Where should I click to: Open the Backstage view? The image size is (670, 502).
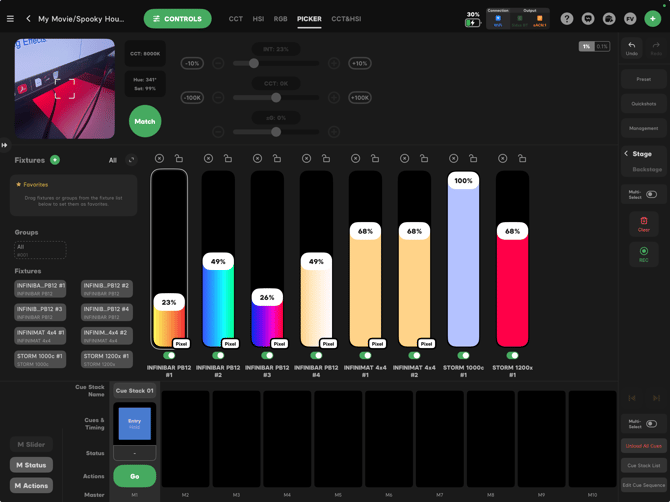click(x=647, y=169)
